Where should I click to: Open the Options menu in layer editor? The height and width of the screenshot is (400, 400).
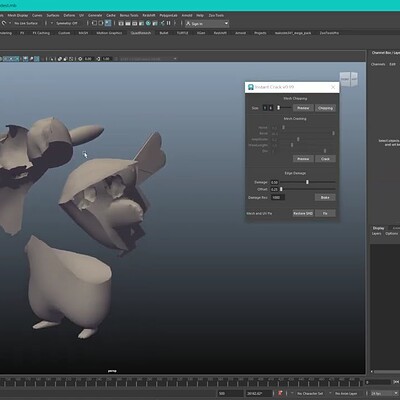pyautogui.click(x=391, y=234)
